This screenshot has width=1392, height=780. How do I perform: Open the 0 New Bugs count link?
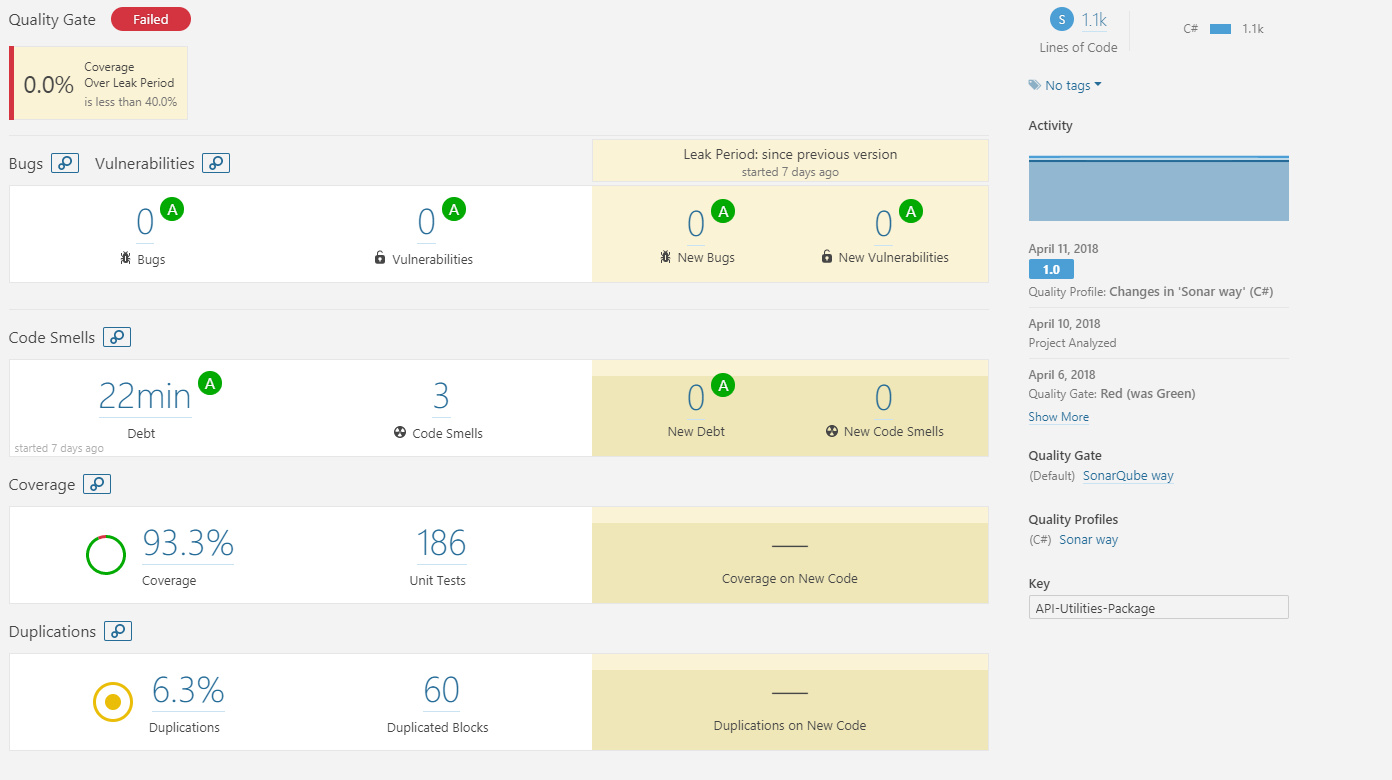click(x=696, y=223)
